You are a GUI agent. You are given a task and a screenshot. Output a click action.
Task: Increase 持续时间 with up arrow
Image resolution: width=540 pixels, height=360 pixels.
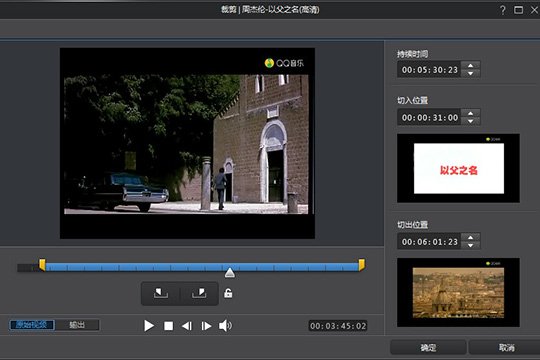coord(470,65)
